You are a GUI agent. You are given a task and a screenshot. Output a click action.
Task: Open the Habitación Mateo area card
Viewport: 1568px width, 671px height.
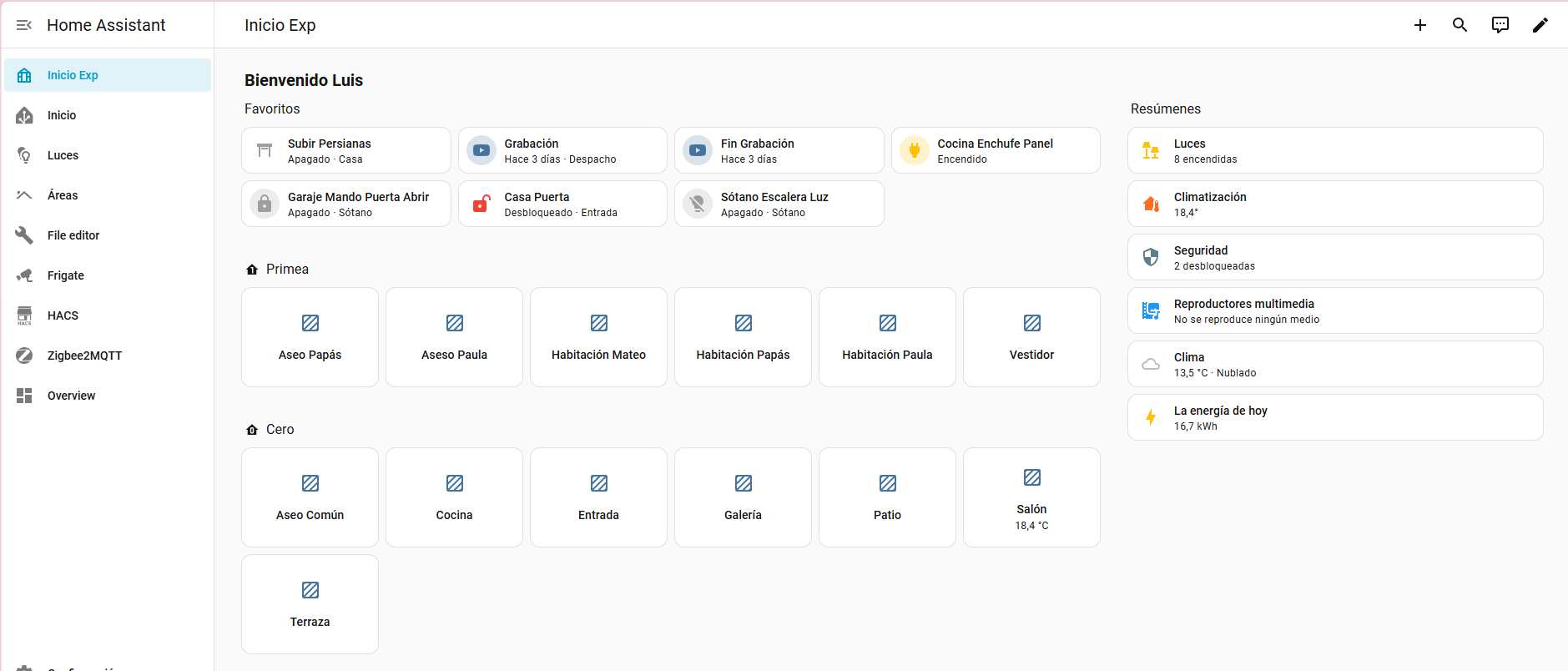click(598, 337)
